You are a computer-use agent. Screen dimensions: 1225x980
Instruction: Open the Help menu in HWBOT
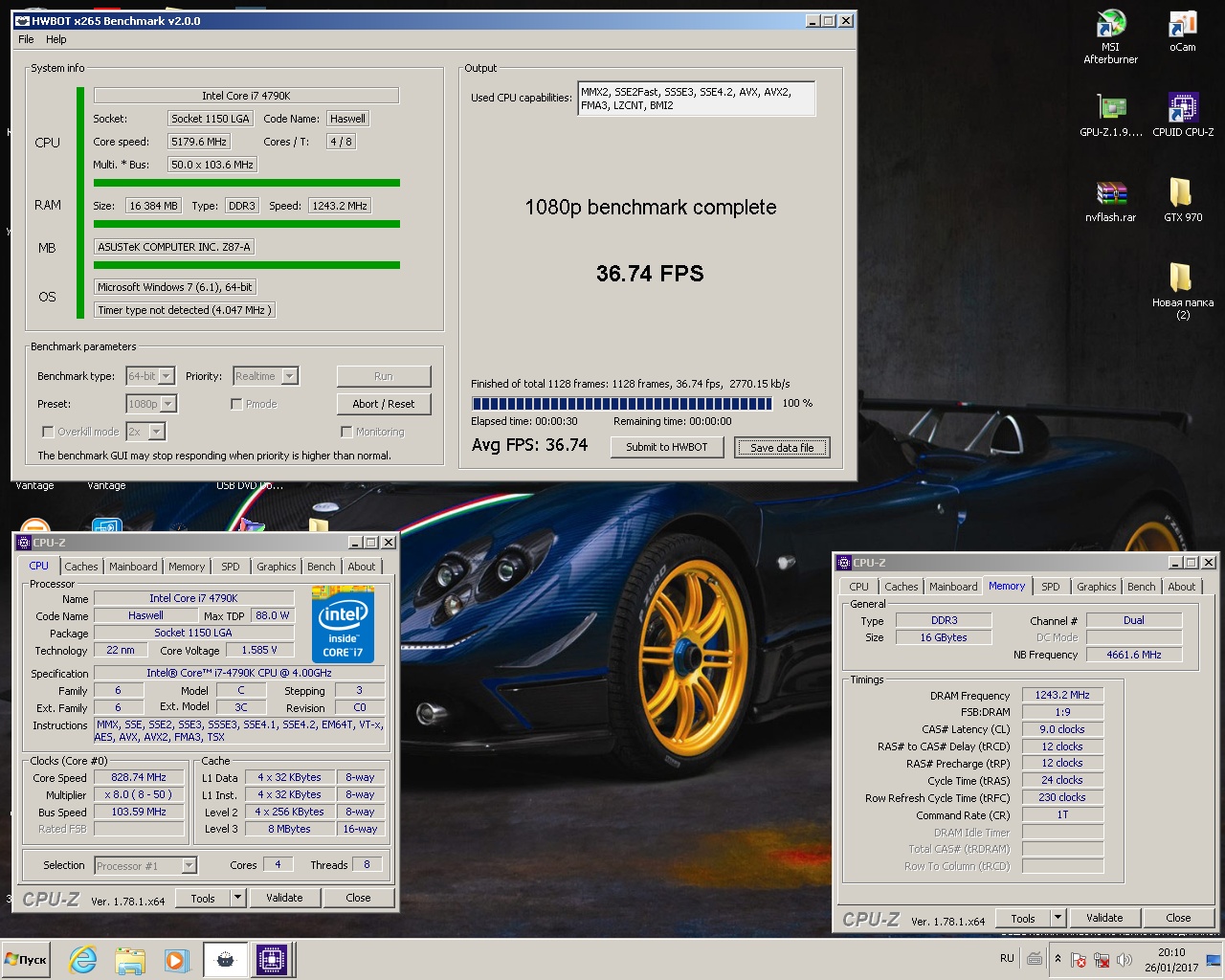(56, 39)
